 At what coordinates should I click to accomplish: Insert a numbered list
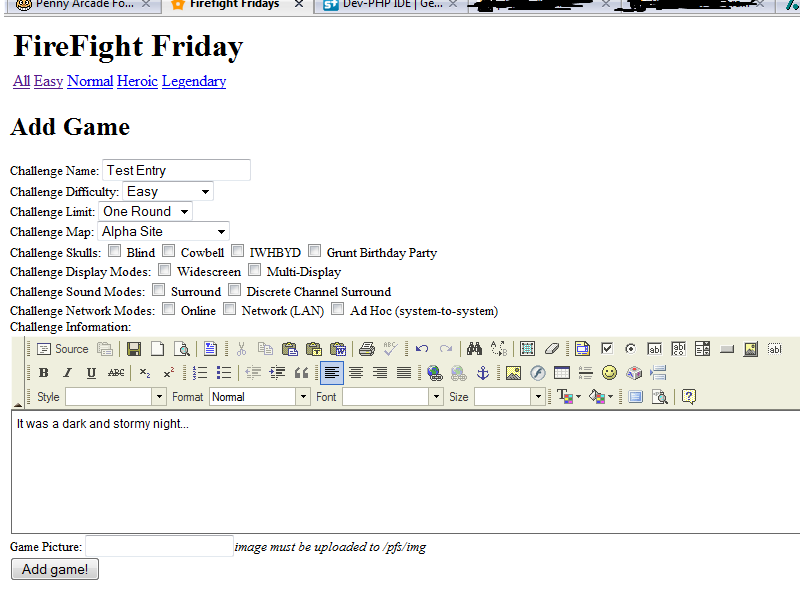pos(200,373)
